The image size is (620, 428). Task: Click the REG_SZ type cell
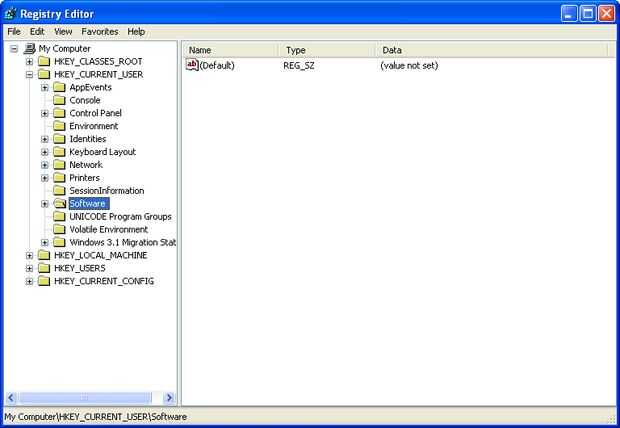click(x=299, y=66)
